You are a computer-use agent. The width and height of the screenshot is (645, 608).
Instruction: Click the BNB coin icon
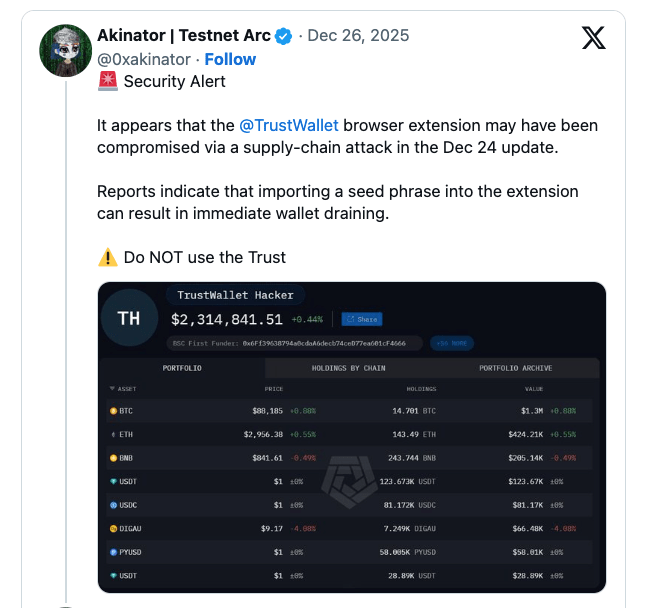[114, 458]
